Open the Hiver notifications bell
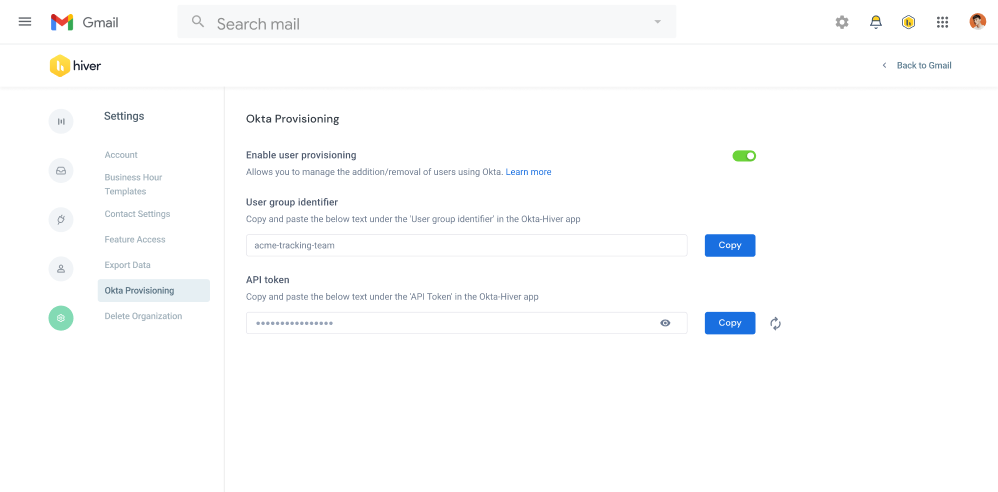The width and height of the screenshot is (998, 492). (x=876, y=22)
